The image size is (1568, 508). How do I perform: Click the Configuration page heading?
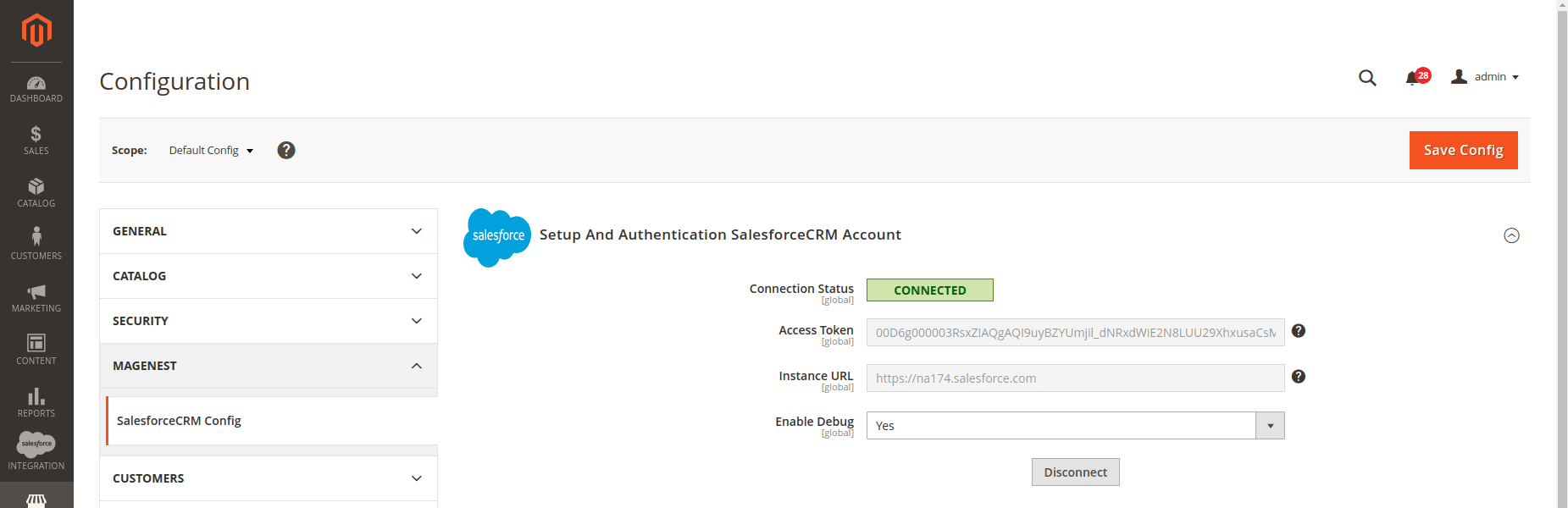[175, 81]
